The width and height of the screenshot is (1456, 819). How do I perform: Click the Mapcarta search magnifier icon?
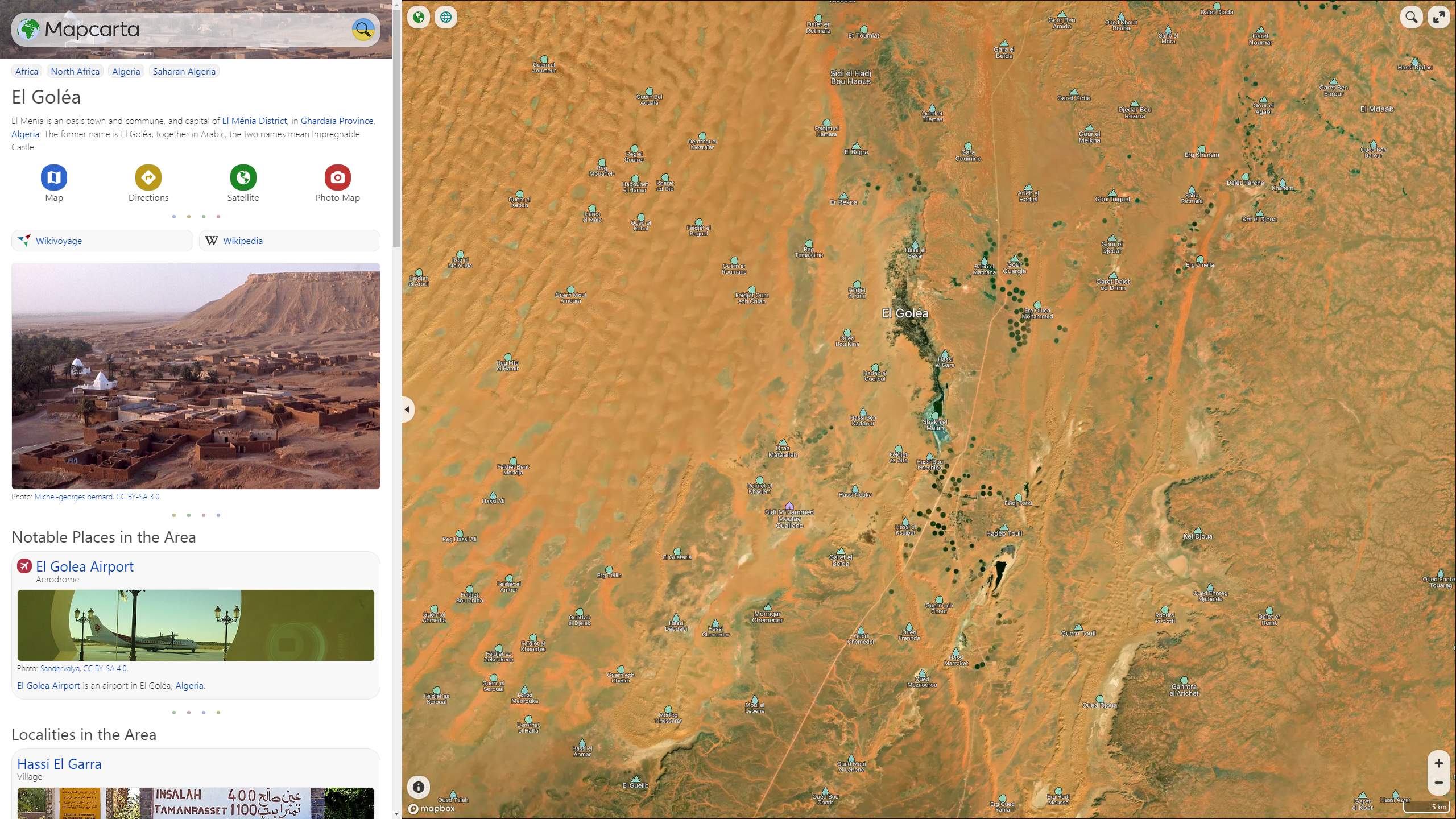point(363,29)
